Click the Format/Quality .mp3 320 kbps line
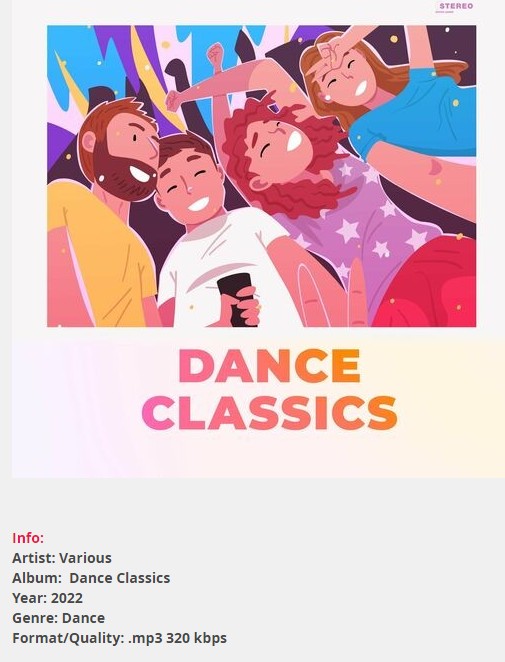Image resolution: width=505 pixels, height=662 pixels. click(119, 638)
